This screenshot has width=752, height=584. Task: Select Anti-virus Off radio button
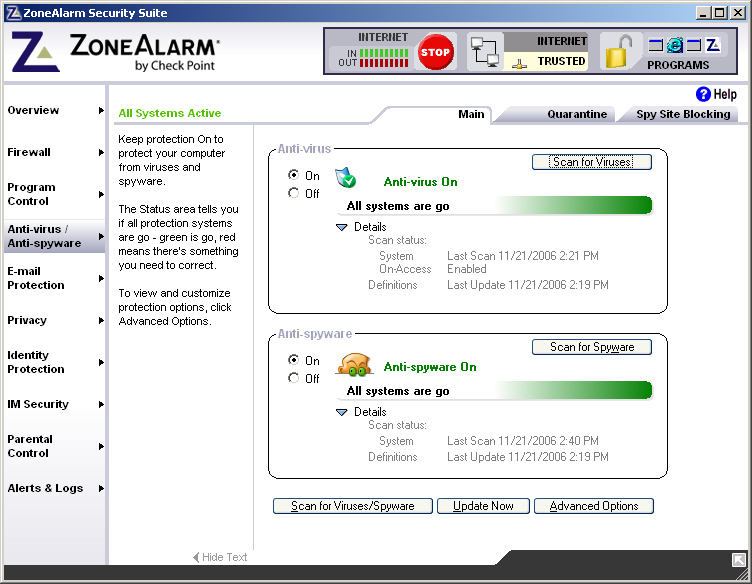[294, 193]
